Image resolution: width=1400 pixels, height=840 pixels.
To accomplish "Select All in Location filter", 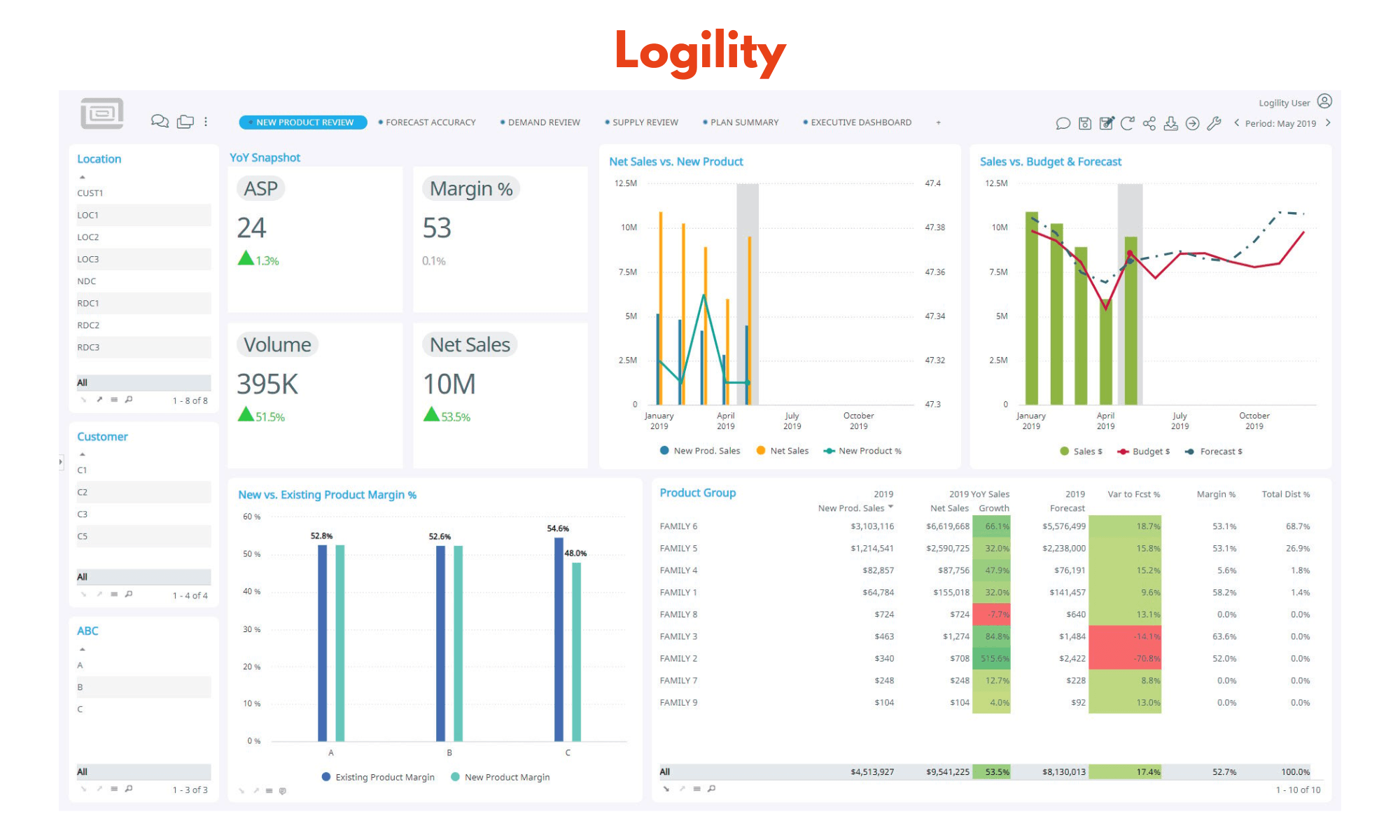I will coord(143,382).
